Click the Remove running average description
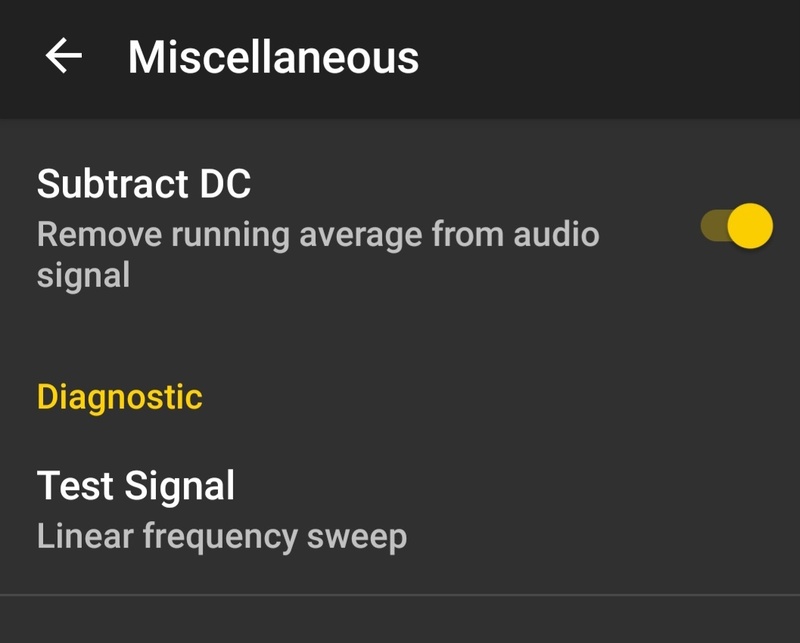Viewport: 800px width, 643px height. (317, 236)
